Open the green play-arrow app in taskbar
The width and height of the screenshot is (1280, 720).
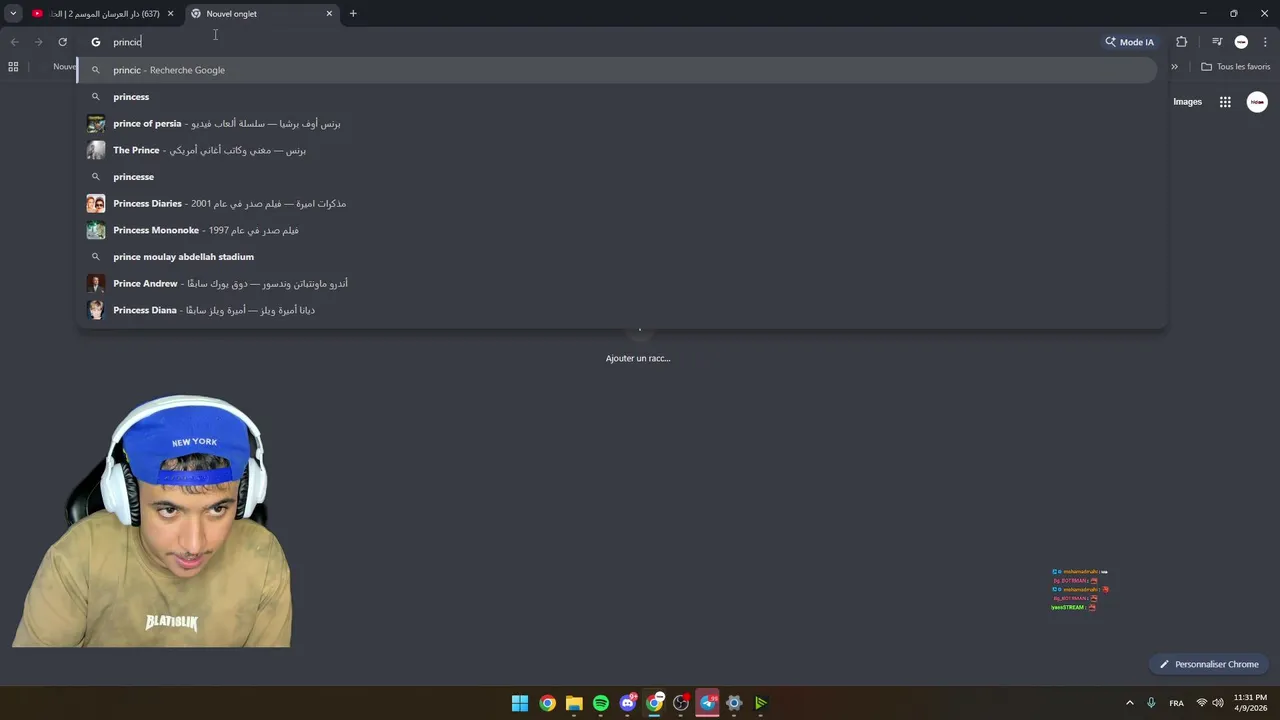761,703
